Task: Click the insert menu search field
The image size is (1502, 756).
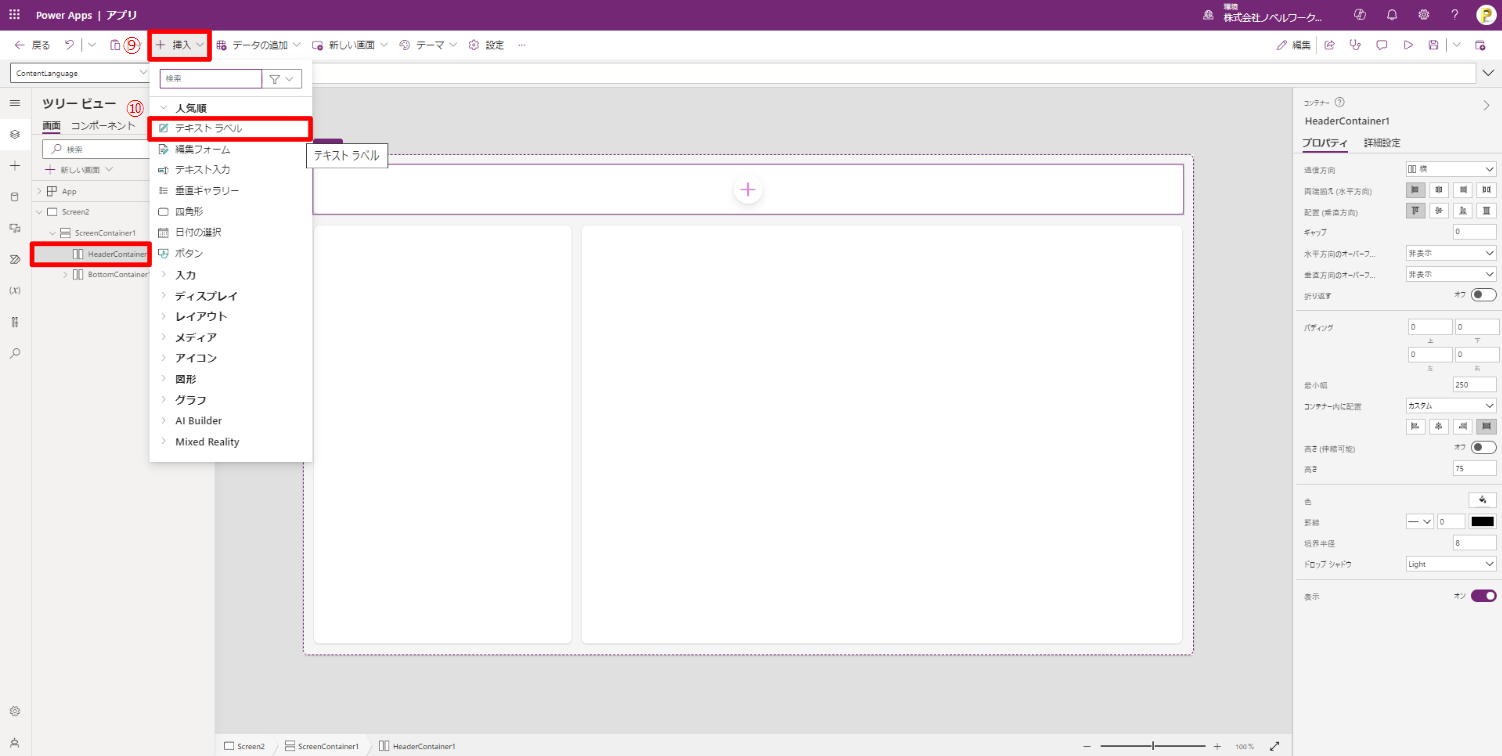Action: 210,78
